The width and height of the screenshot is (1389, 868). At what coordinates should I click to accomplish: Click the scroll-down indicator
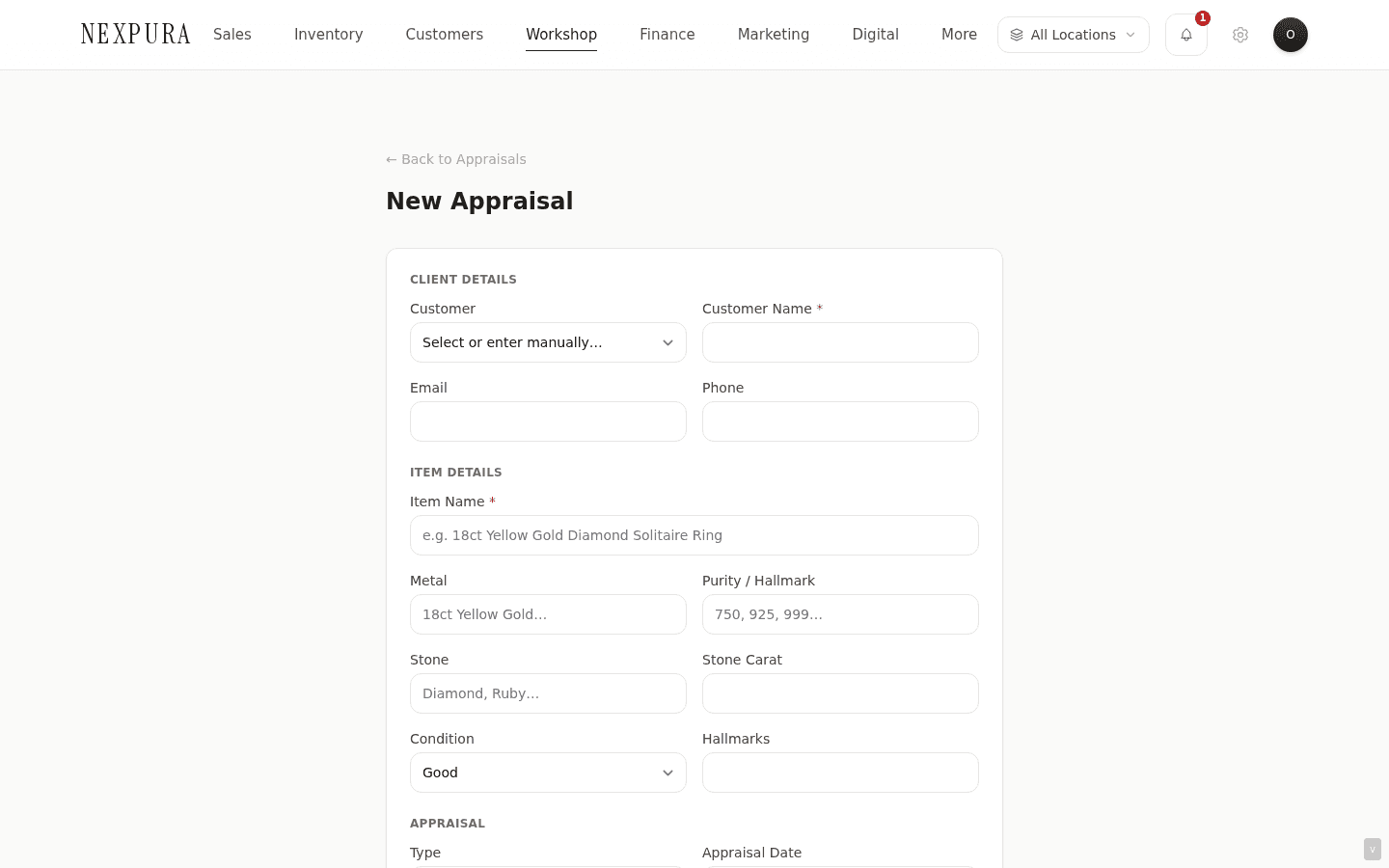(x=1373, y=849)
